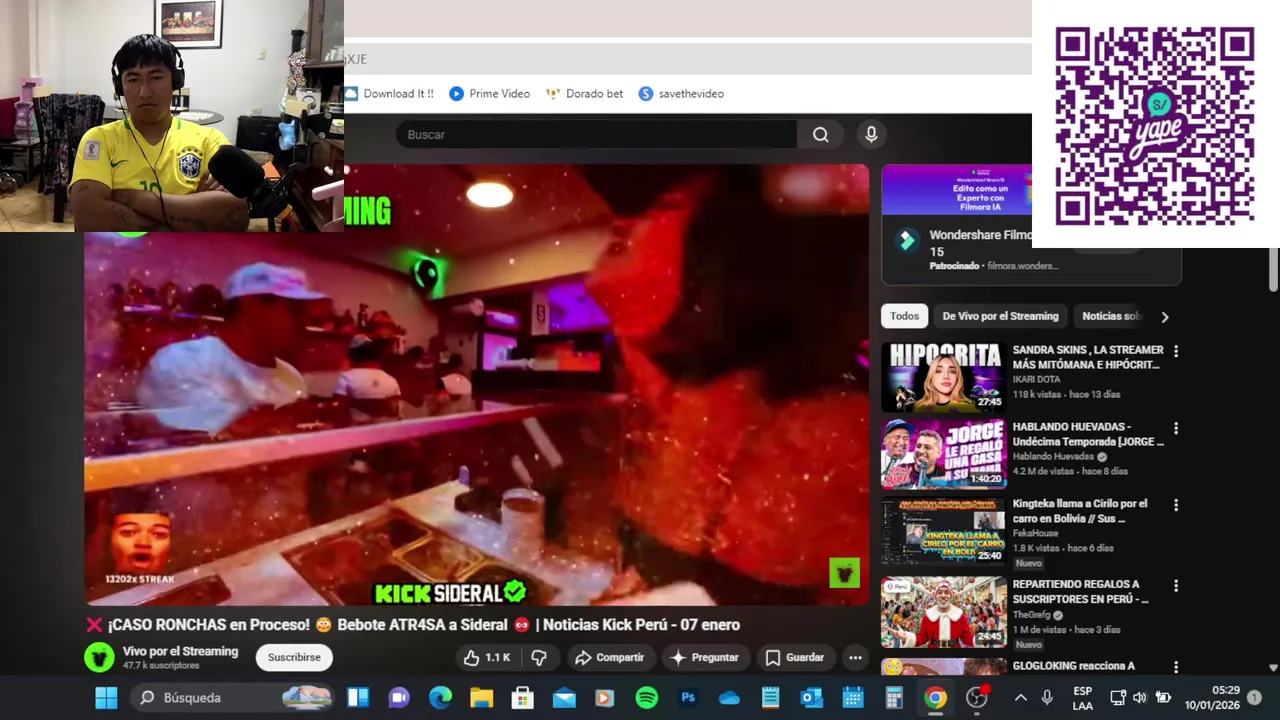Open Outlook from the taskbar

point(811,697)
